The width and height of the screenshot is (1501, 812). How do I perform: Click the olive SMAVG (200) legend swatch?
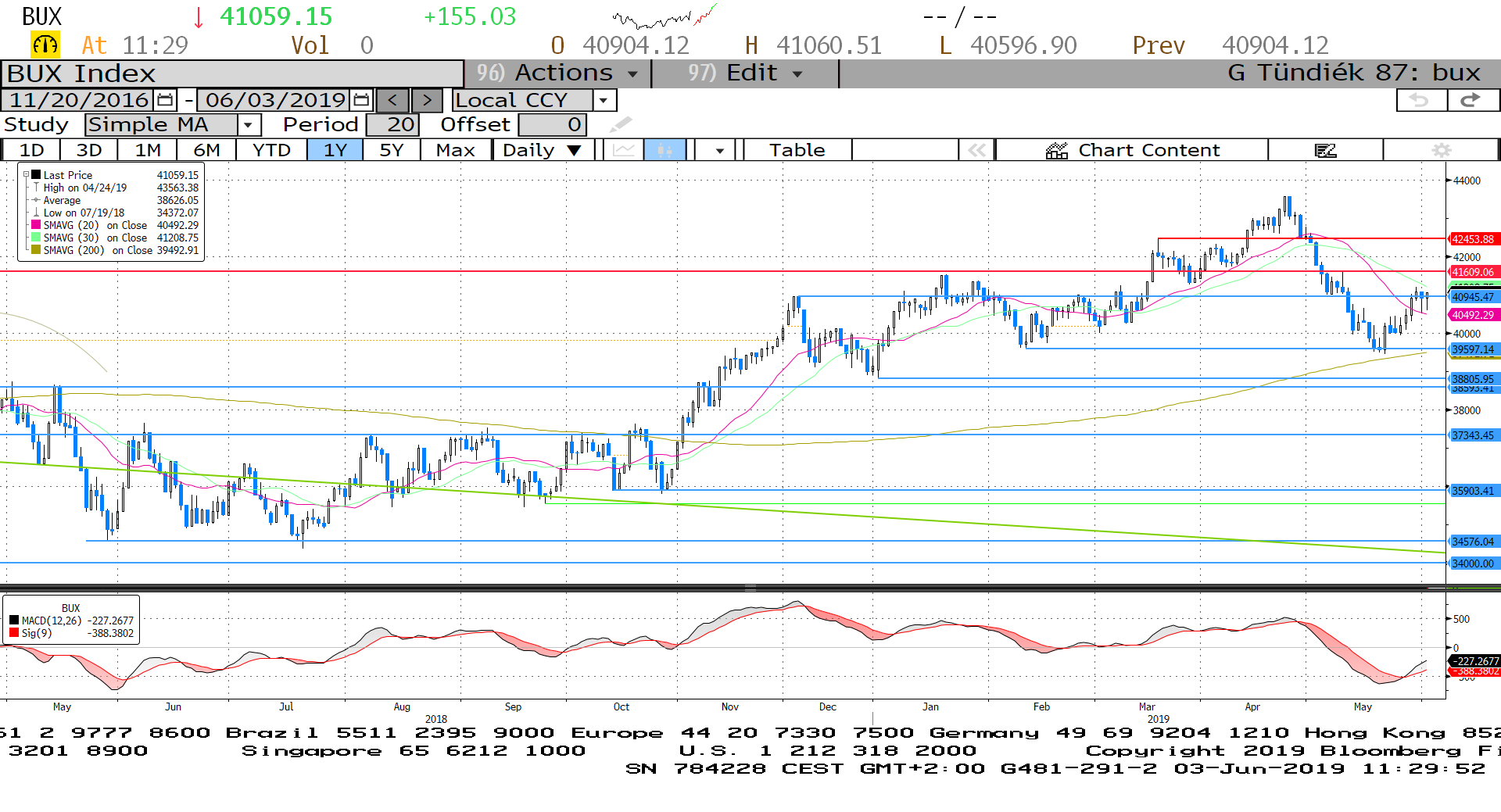click(x=36, y=250)
